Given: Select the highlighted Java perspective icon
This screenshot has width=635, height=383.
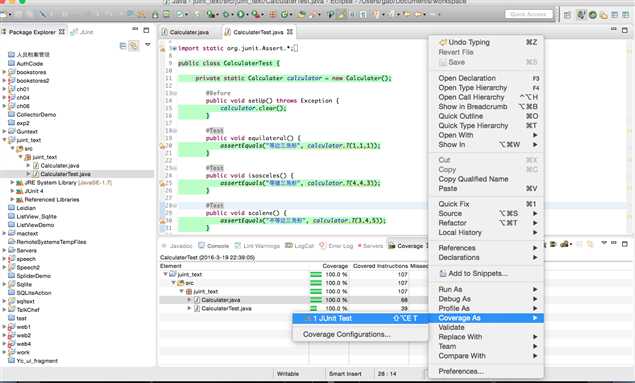Looking at the screenshot, I should (x=581, y=15).
